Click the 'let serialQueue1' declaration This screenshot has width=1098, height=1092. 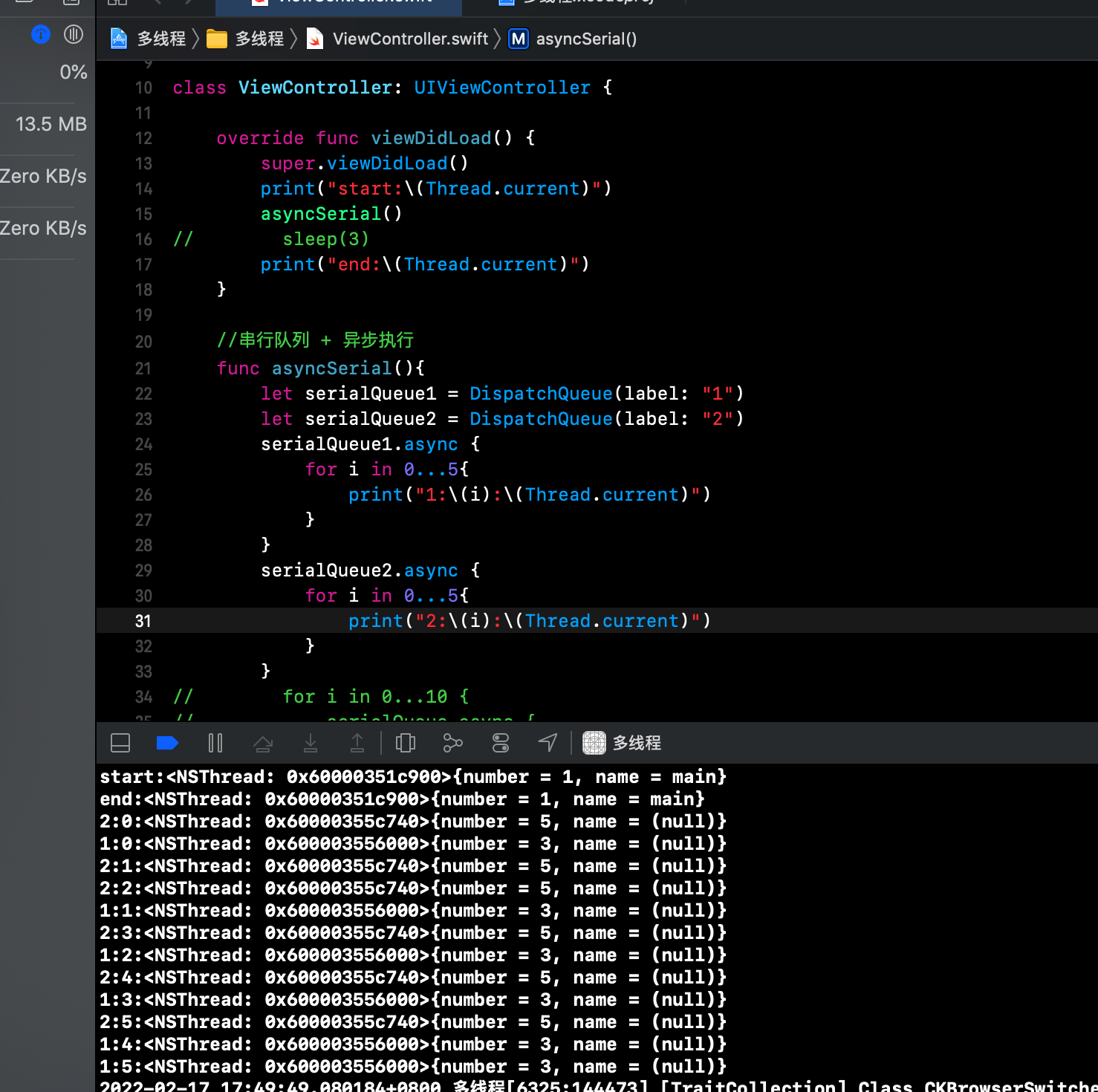point(502,394)
